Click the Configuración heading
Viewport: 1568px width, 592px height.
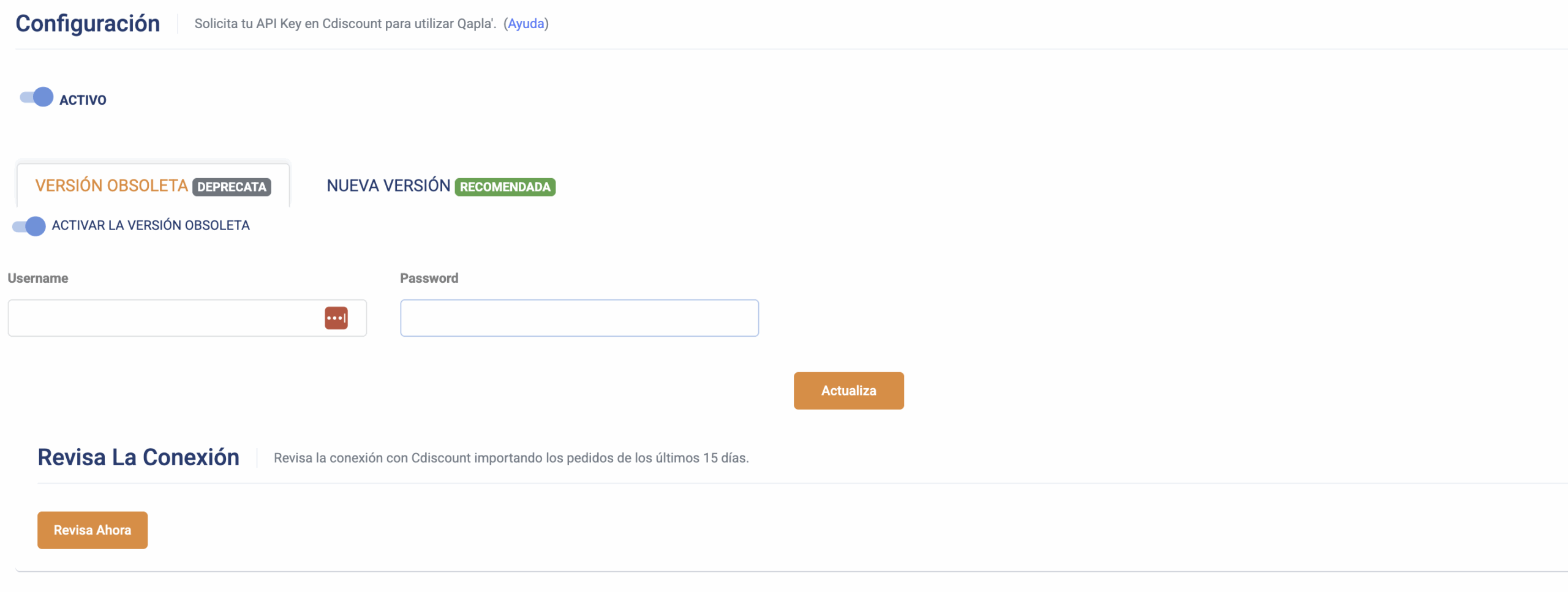88,24
